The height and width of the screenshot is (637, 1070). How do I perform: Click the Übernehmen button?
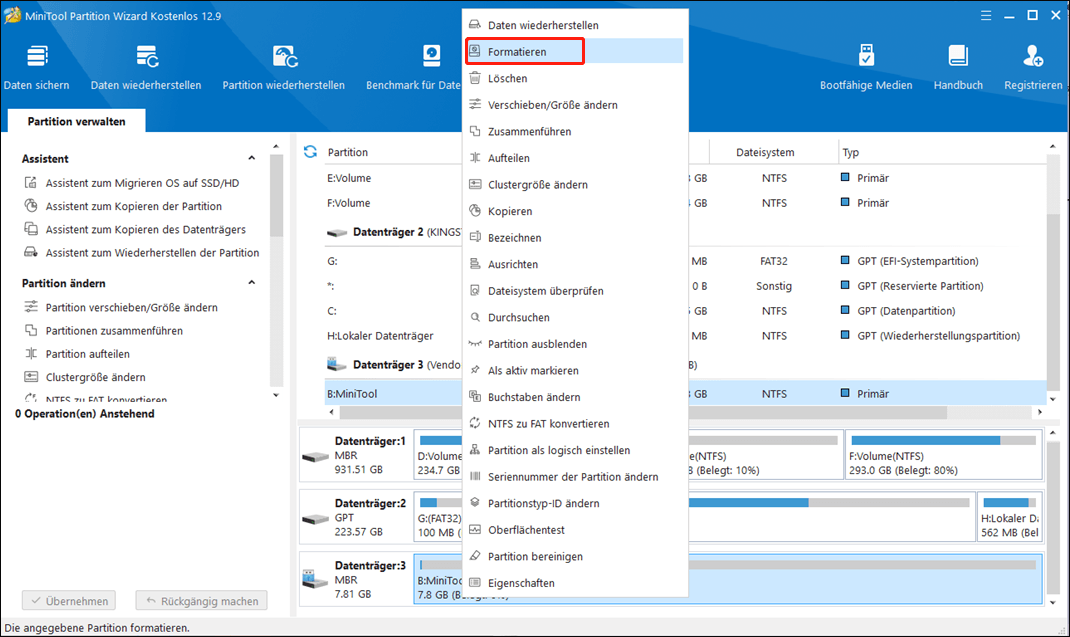pos(68,601)
